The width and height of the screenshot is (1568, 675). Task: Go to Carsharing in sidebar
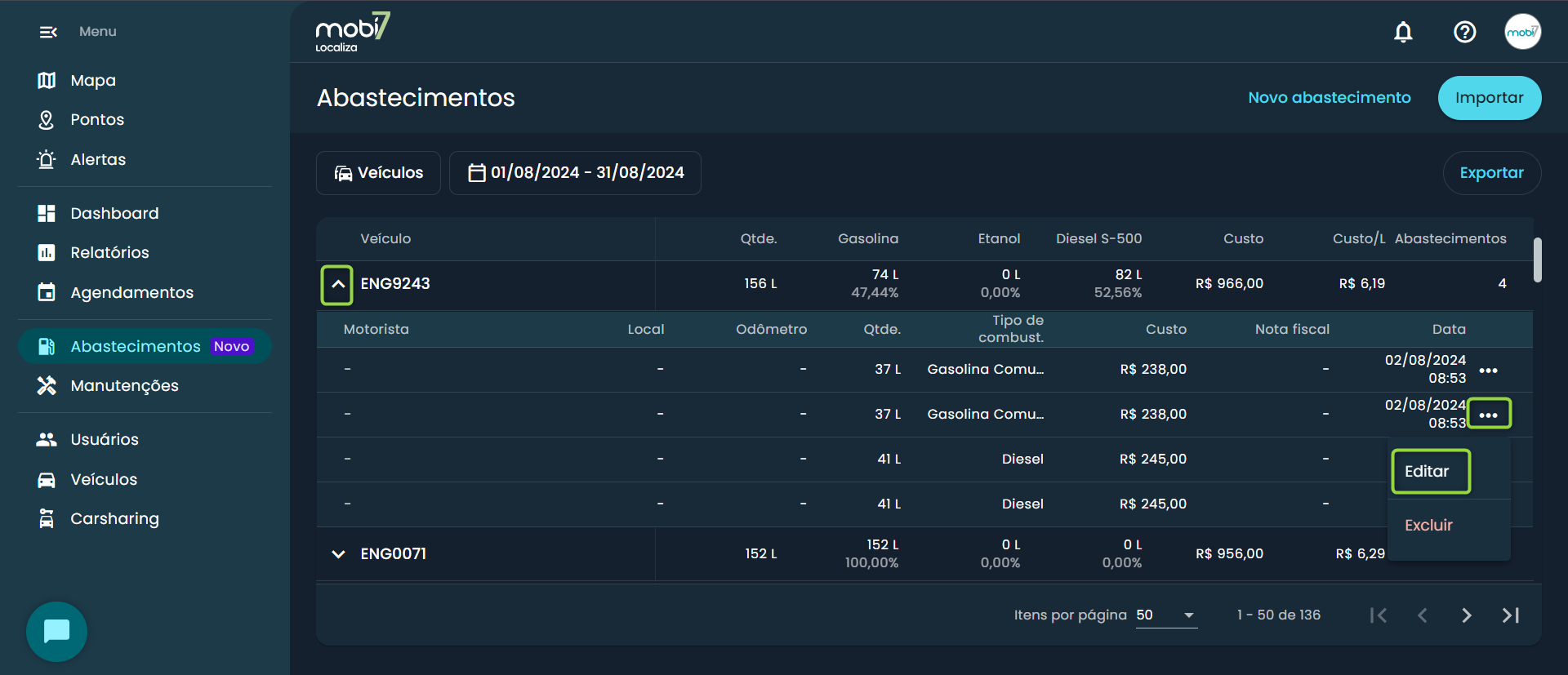coord(115,518)
